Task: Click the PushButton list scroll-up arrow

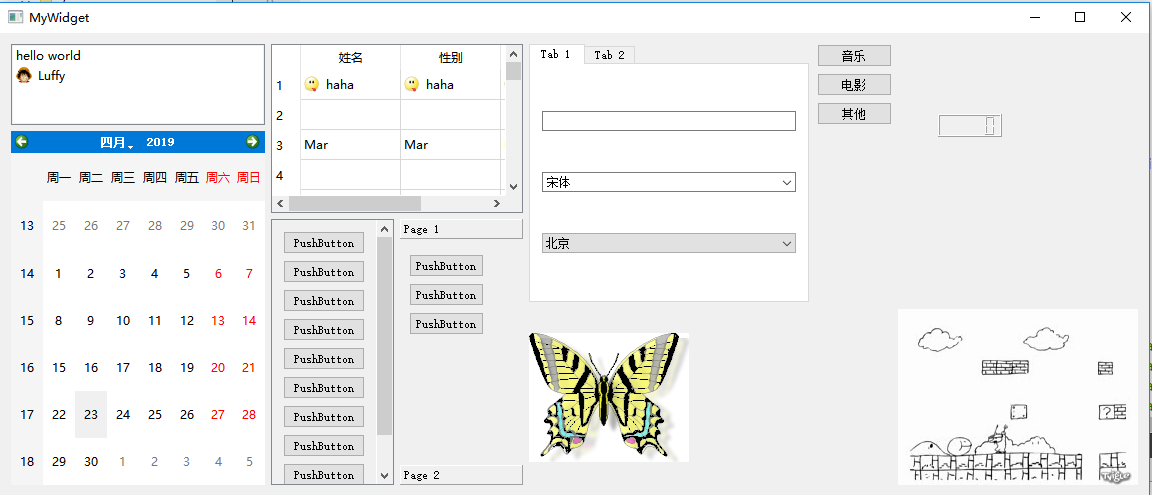Action: click(384, 229)
